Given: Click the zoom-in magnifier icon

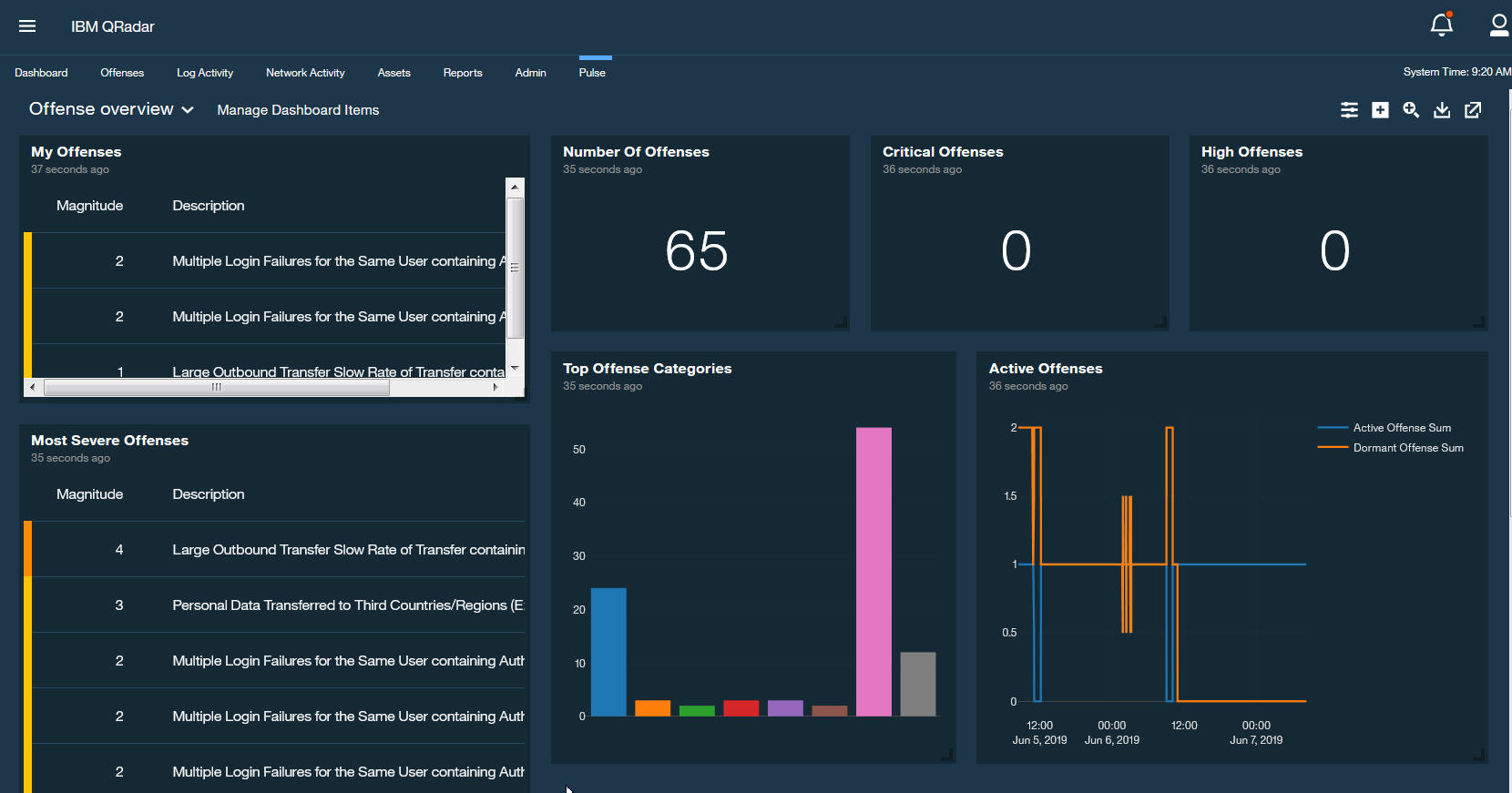Looking at the screenshot, I should (1411, 110).
